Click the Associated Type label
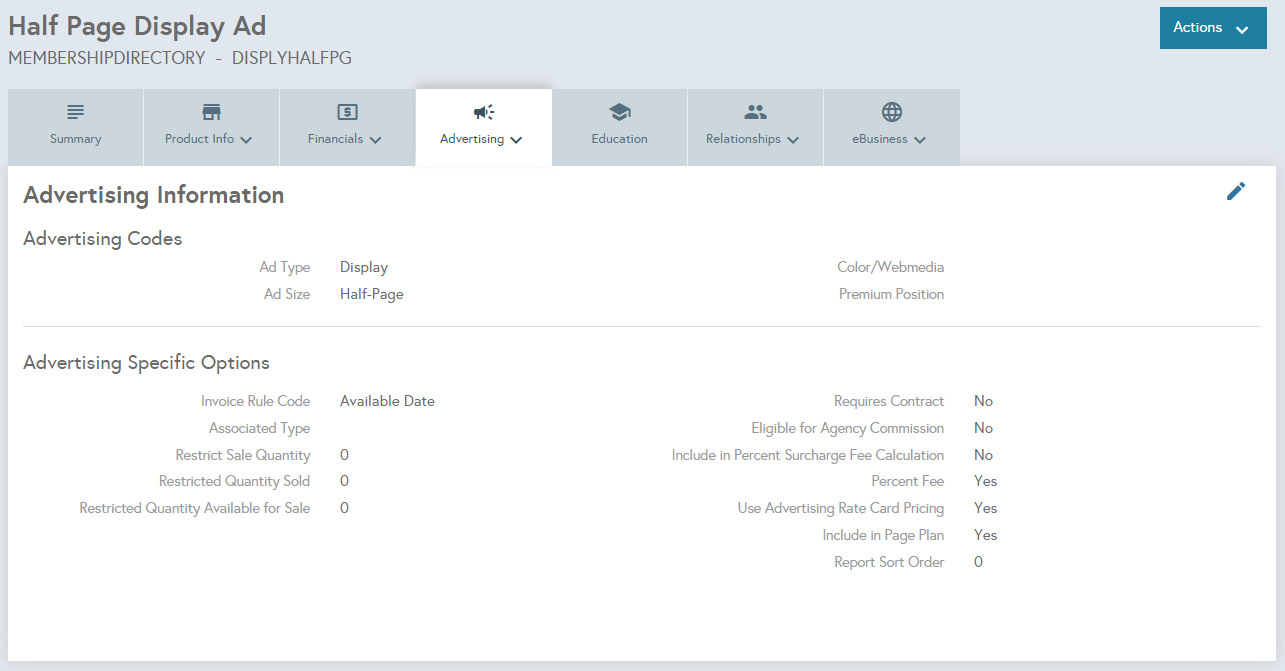This screenshot has height=671, width=1285. click(259, 428)
